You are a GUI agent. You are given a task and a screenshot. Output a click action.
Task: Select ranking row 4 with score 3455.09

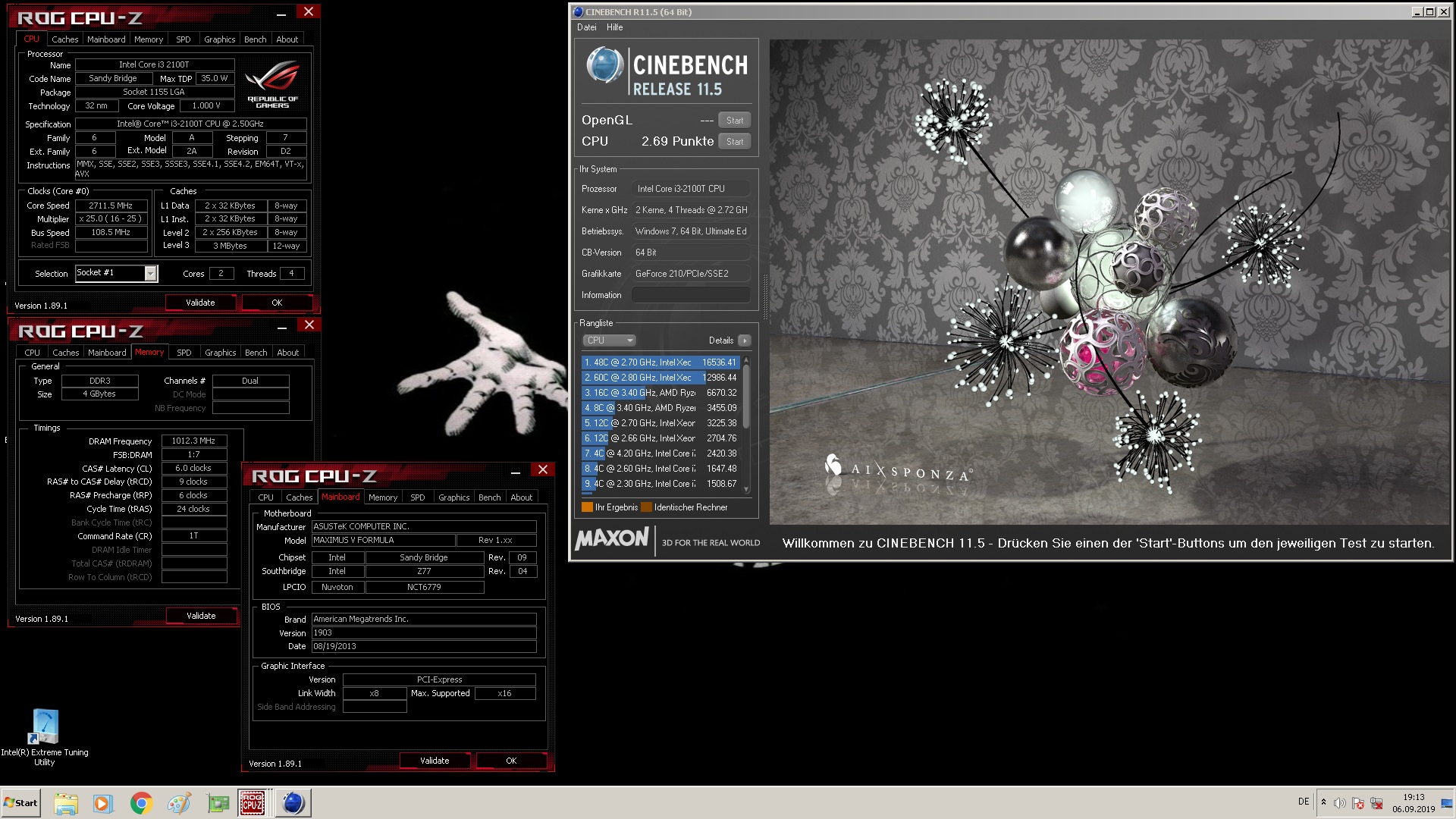click(x=660, y=408)
